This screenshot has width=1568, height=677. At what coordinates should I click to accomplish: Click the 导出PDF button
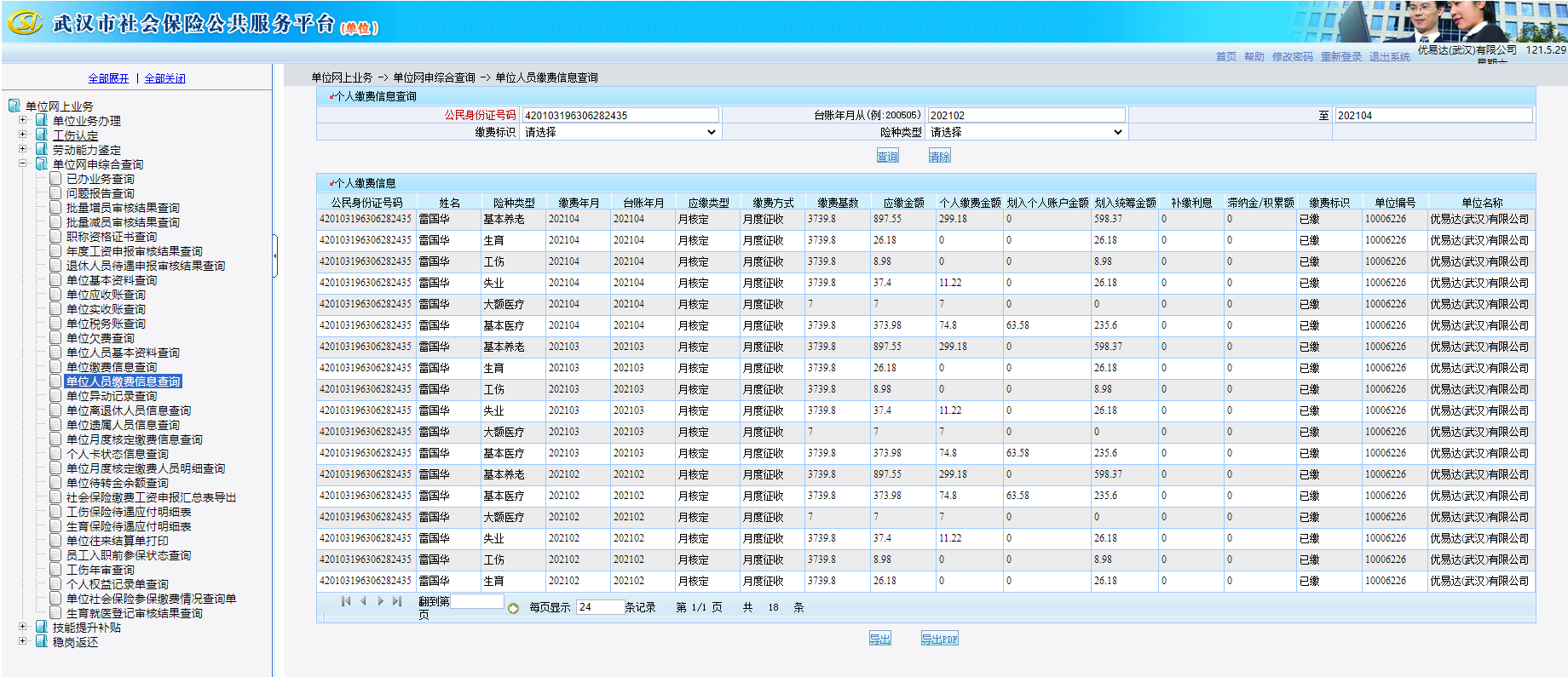(939, 639)
